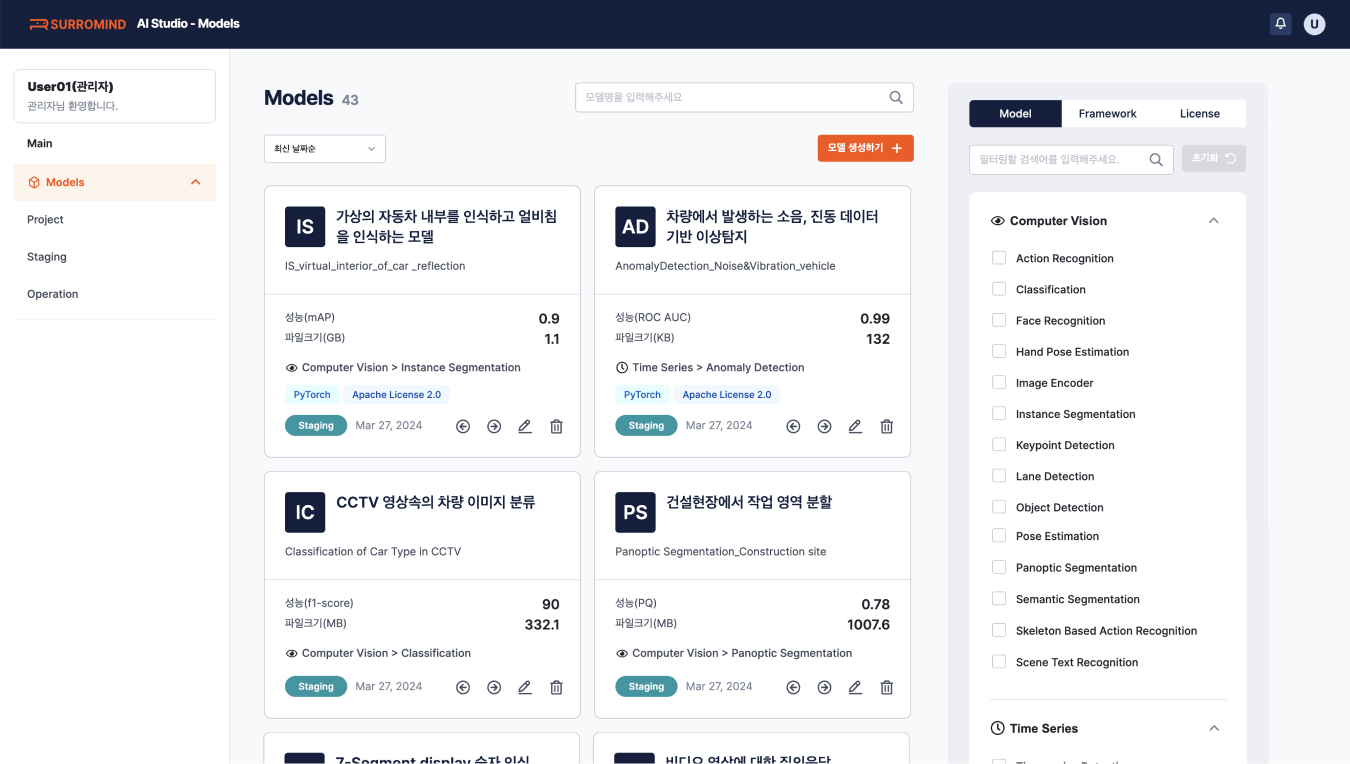
Task: Switch to the Framework tab
Action: pos(1107,113)
